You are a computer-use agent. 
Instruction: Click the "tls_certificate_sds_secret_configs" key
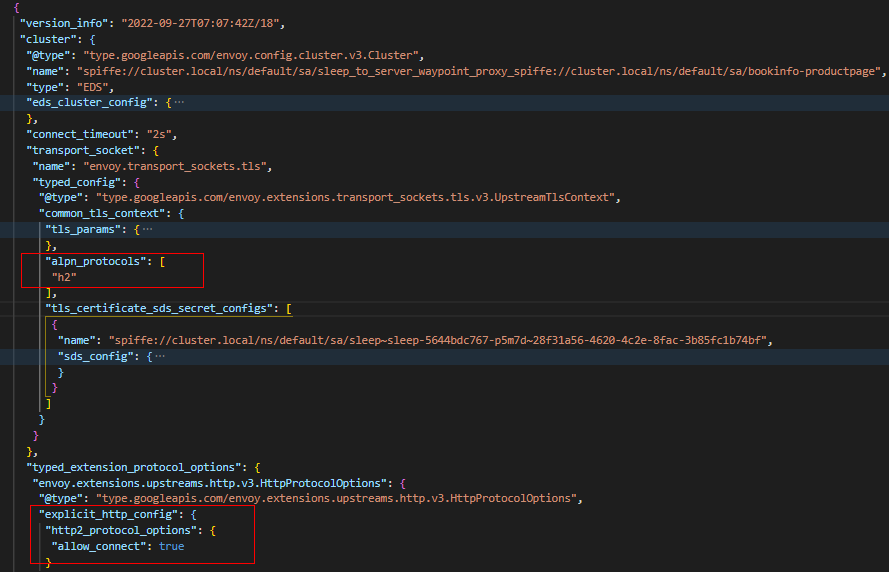click(x=159, y=308)
